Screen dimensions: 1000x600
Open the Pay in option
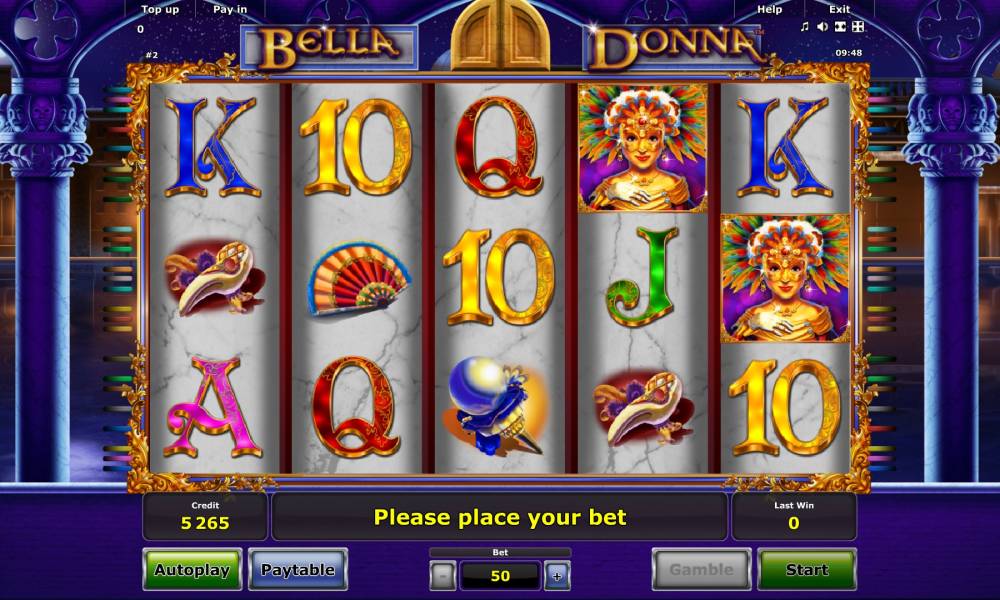(230, 10)
